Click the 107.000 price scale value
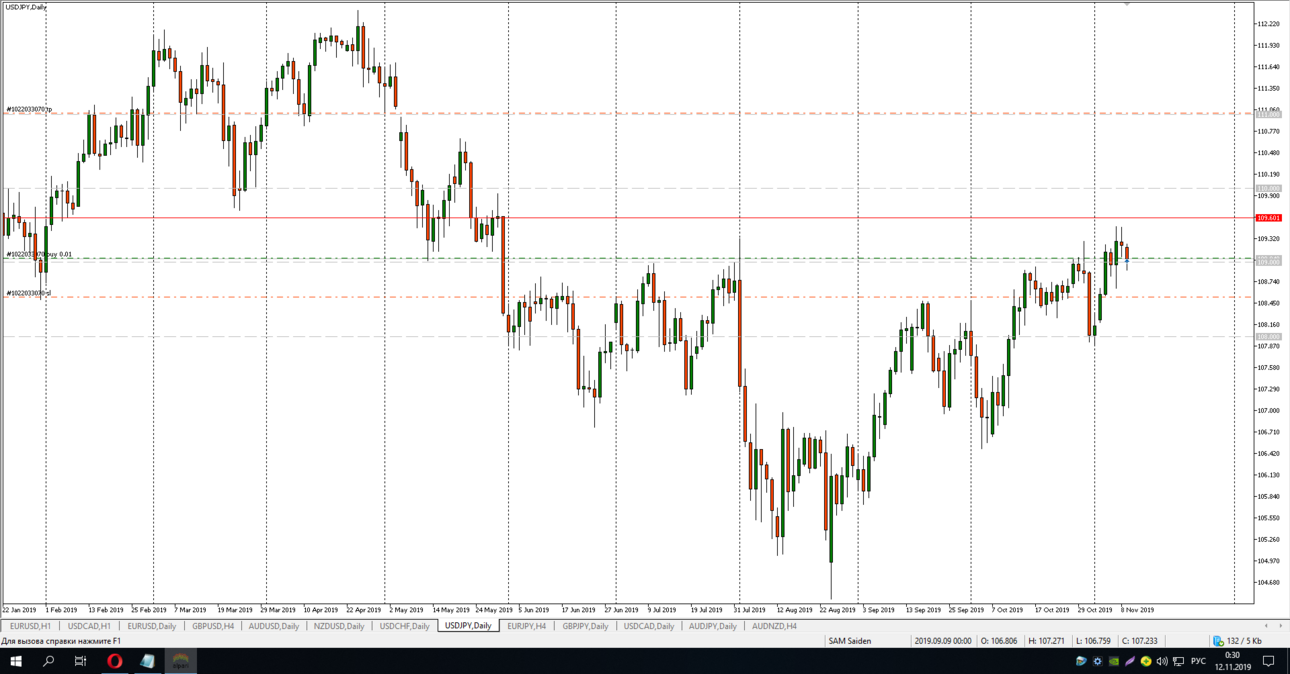1290x674 pixels. click(1268, 410)
